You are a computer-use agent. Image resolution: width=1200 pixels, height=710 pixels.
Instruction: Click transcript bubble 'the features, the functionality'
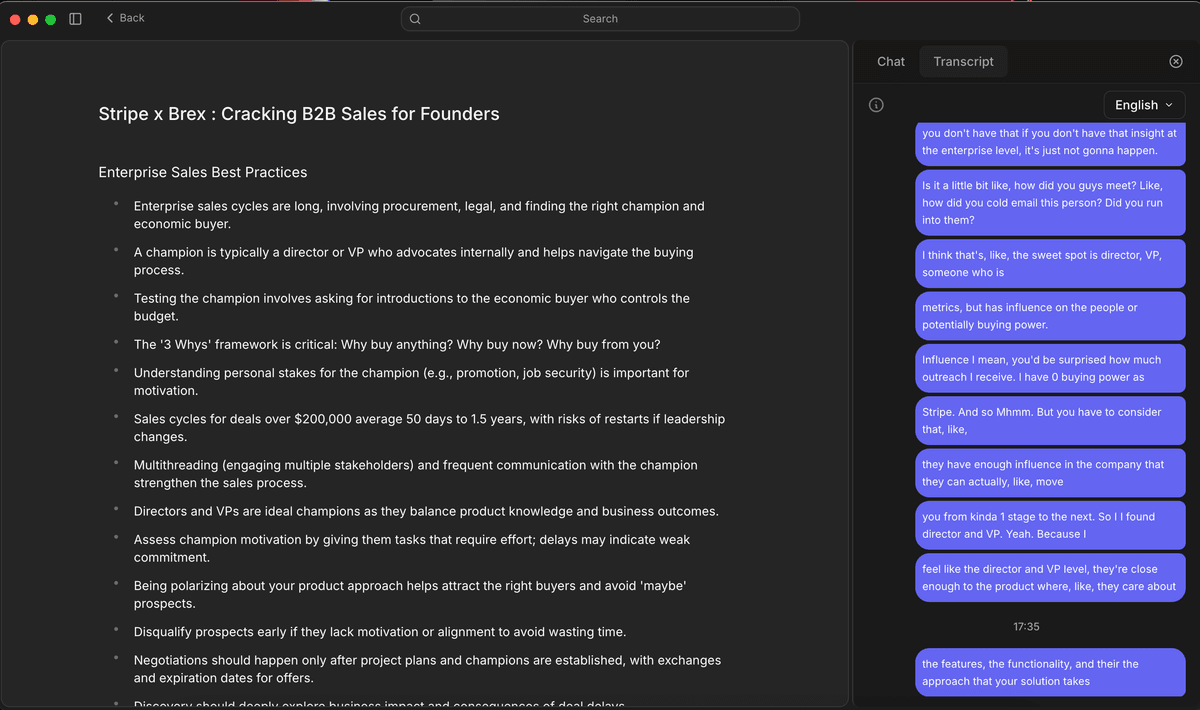tap(1050, 672)
